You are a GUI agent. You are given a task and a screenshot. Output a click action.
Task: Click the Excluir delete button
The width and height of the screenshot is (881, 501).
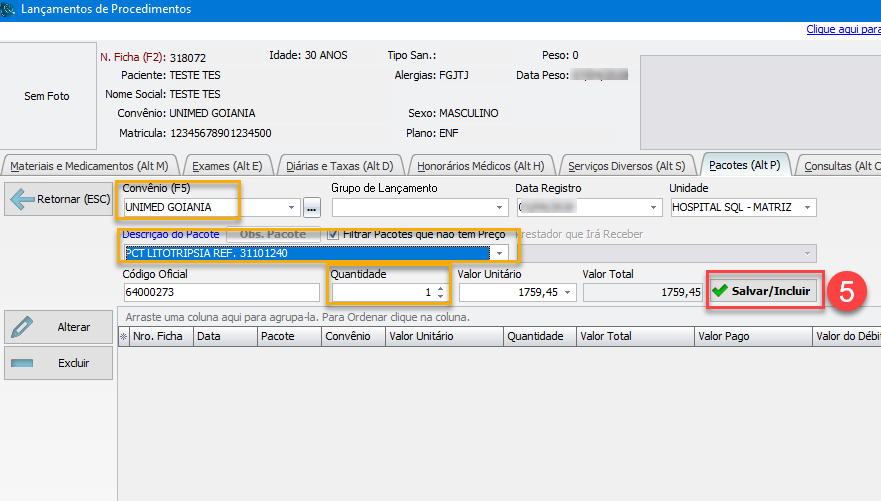pyautogui.click(x=58, y=362)
